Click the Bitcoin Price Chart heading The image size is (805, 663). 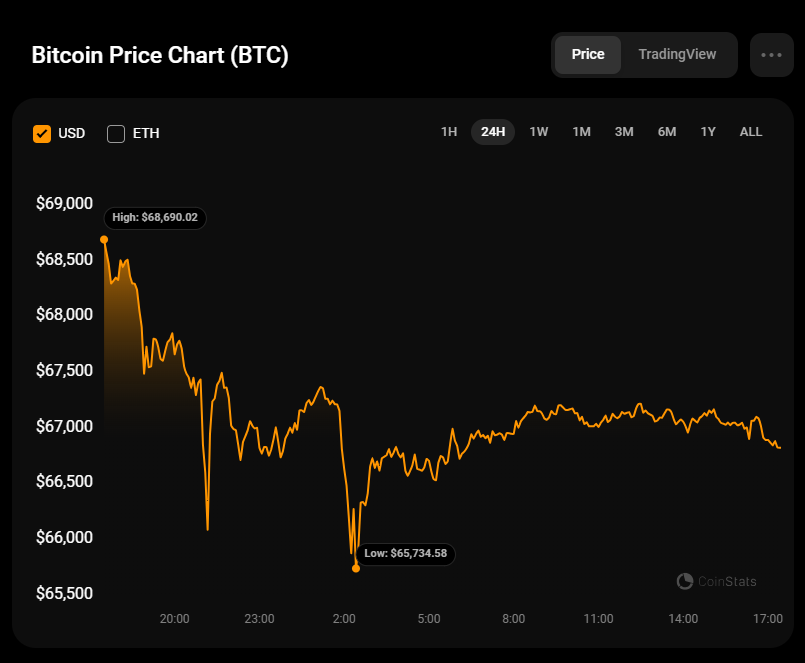tap(160, 55)
